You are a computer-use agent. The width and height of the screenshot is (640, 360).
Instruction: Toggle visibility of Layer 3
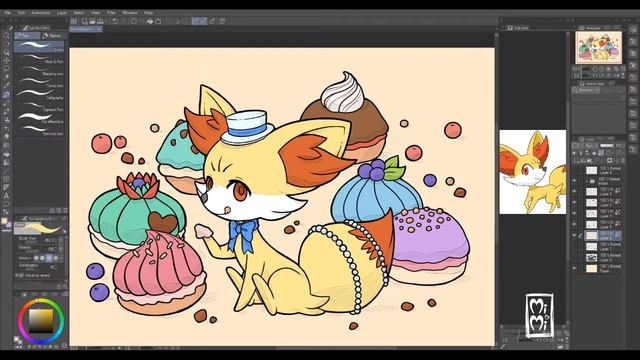pos(574,213)
